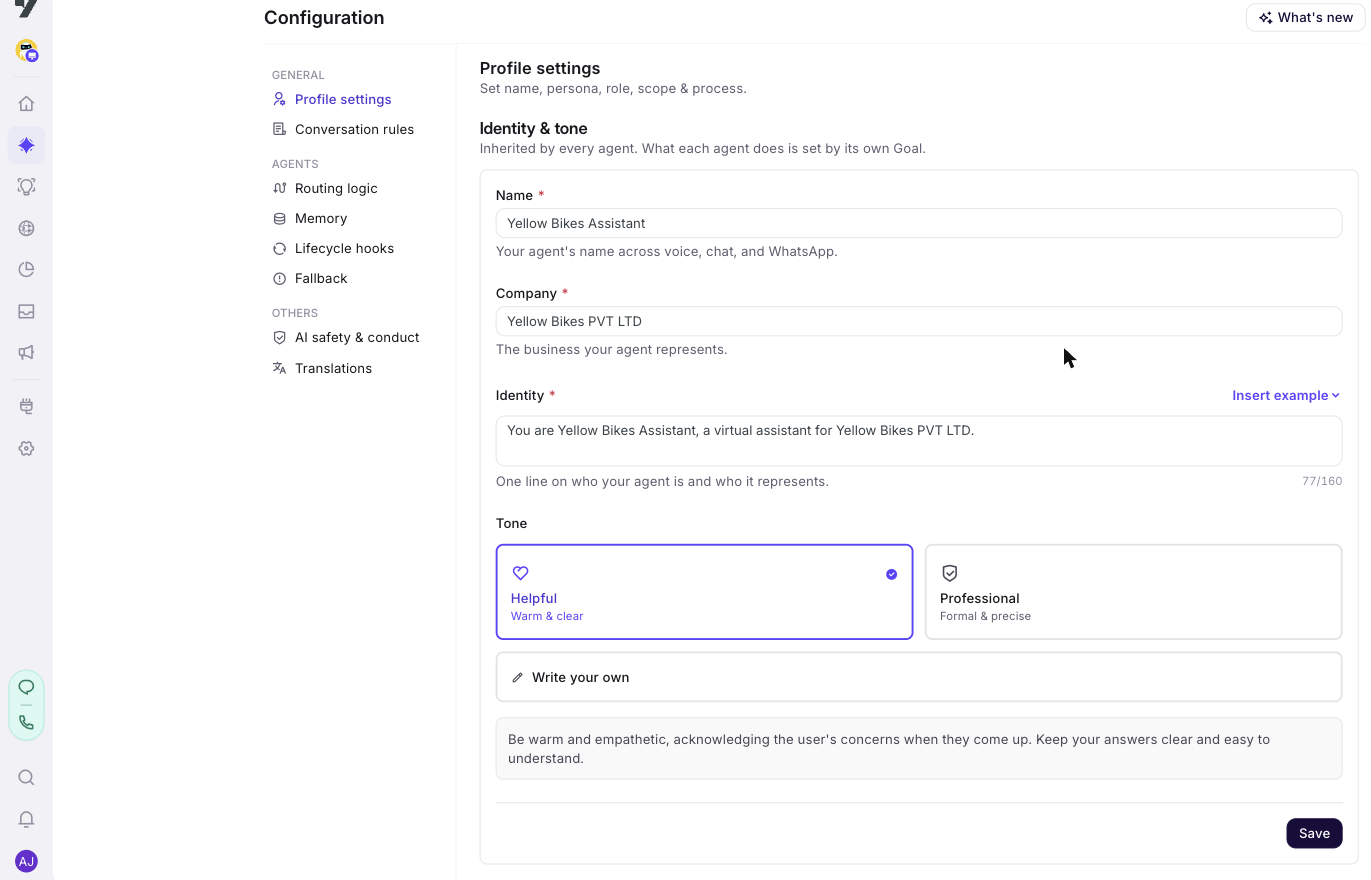Click the Warm & clear subtitle
The image size is (1371, 880).
(x=547, y=616)
